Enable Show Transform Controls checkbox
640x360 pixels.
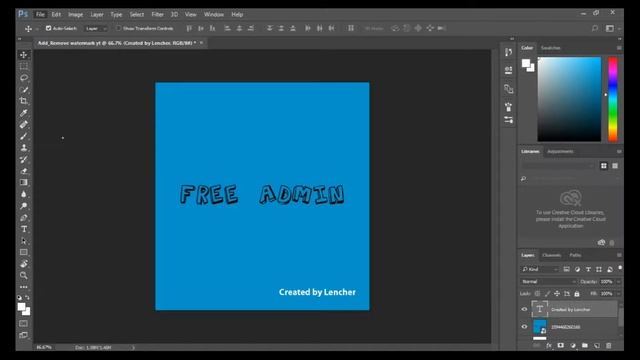118,28
